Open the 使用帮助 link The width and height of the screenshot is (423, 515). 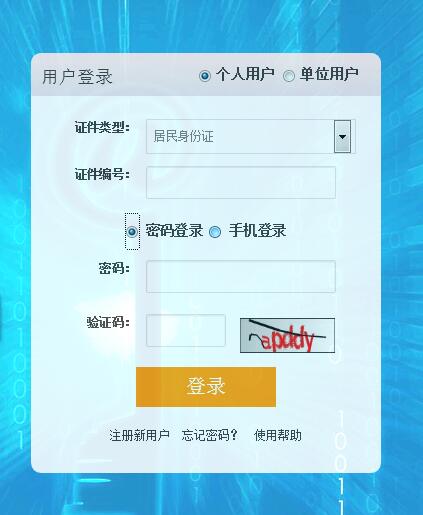tap(278, 435)
